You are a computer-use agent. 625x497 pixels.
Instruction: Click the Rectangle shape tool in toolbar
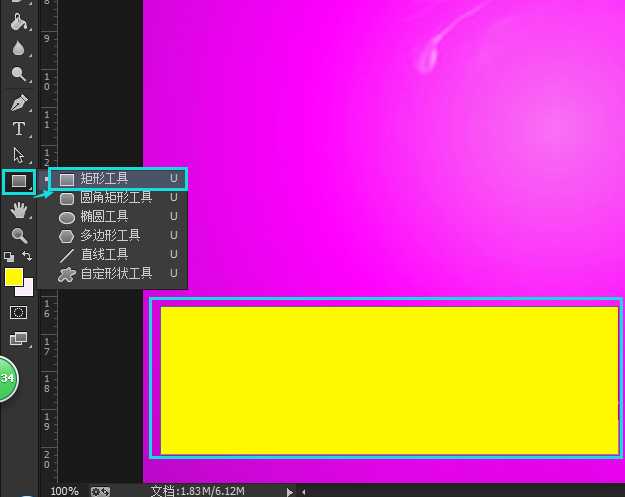click(x=18, y=181)
